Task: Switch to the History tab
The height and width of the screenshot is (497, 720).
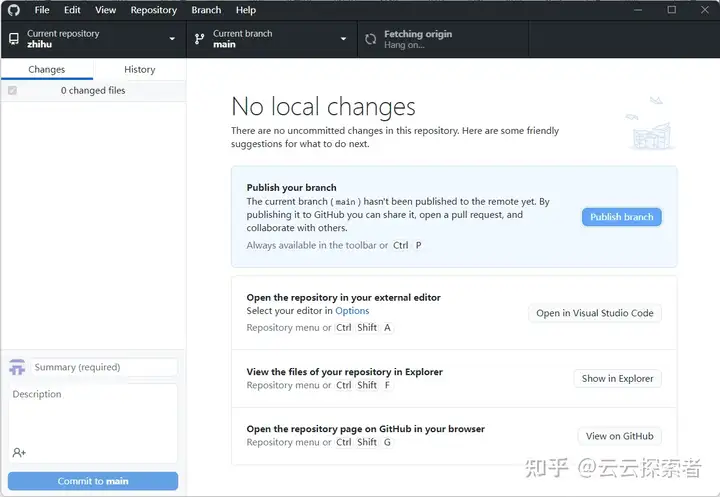Action: (x=139, y=70)
